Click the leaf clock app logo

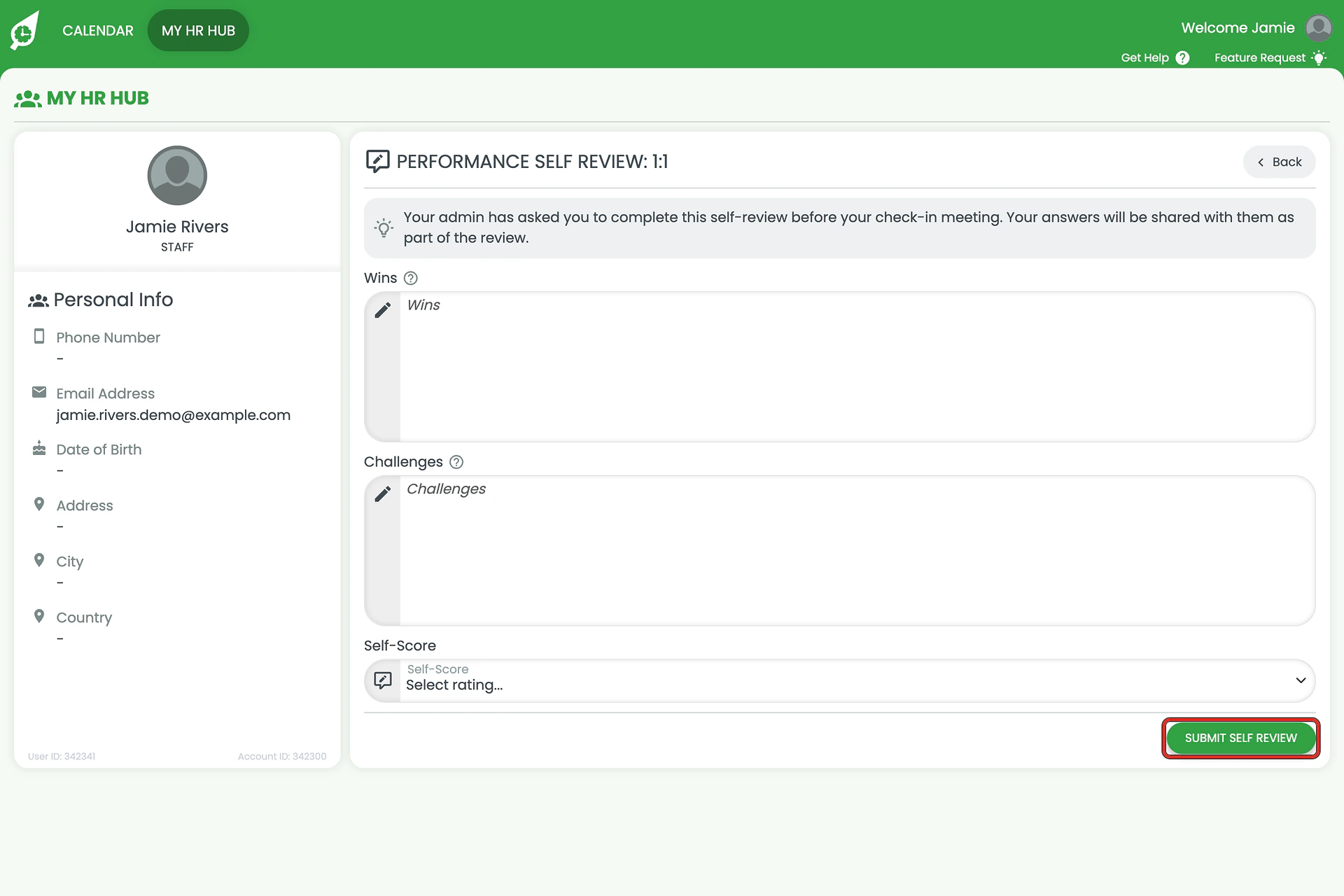24,31
